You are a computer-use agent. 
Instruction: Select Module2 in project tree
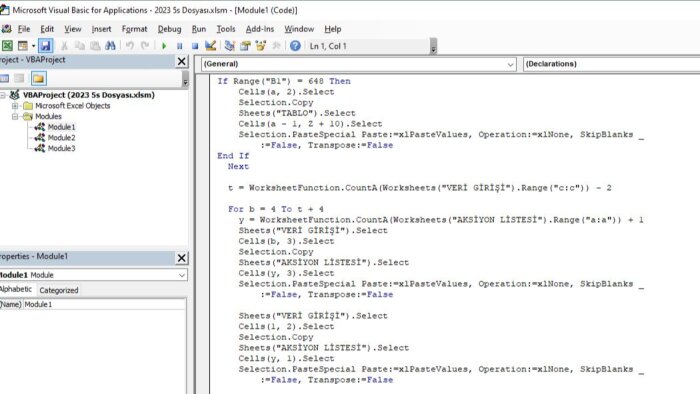pos(62,138)
